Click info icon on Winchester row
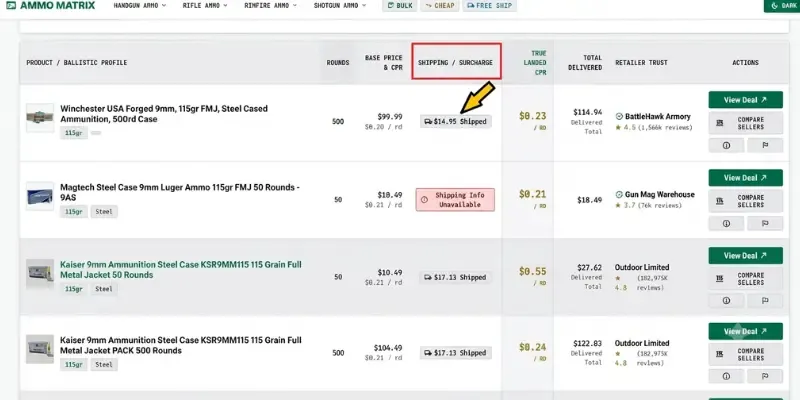Image resolution: width=800 pixels, height=400 pixels. coord(726,145)
